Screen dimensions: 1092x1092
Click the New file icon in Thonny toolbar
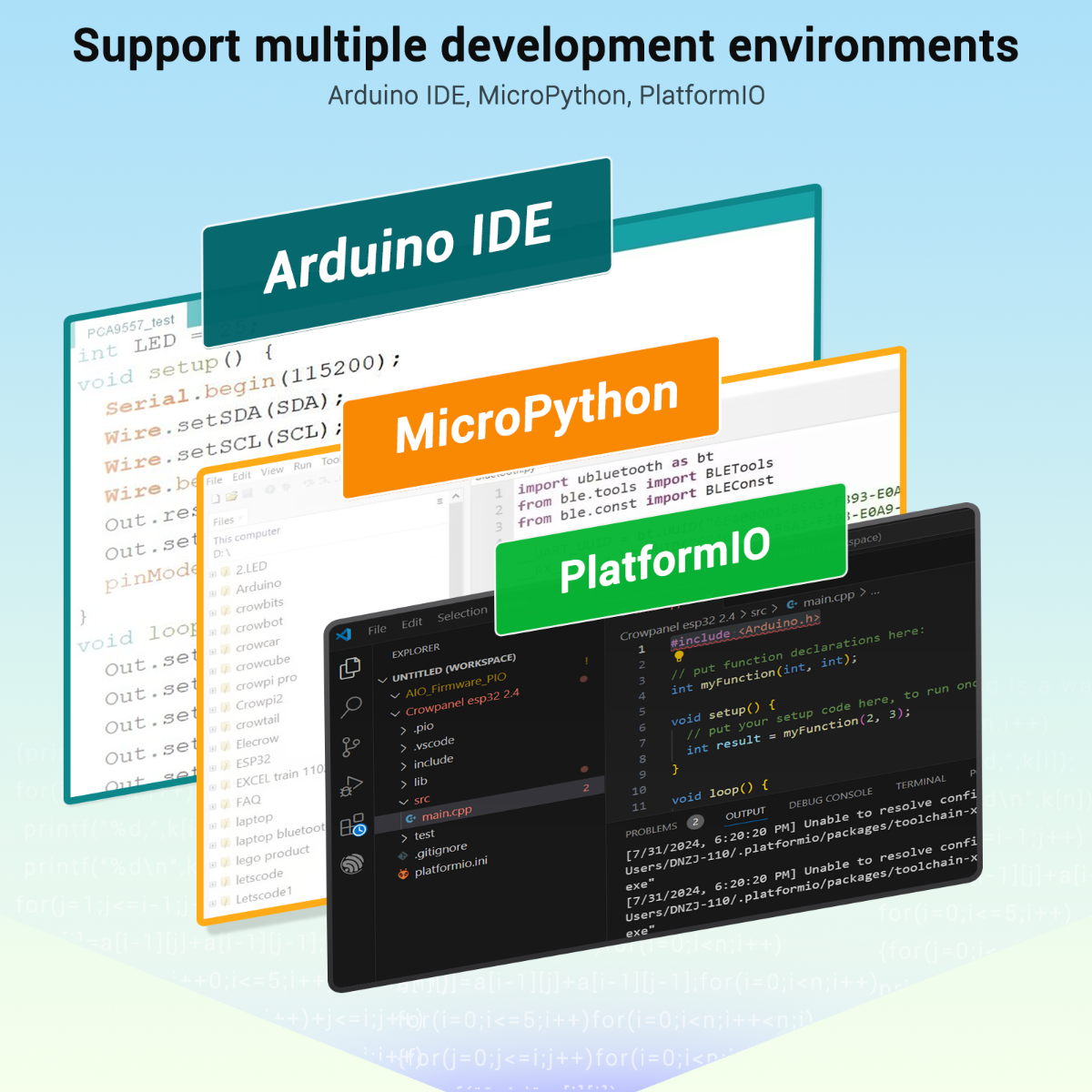click(x=216, y=499)
